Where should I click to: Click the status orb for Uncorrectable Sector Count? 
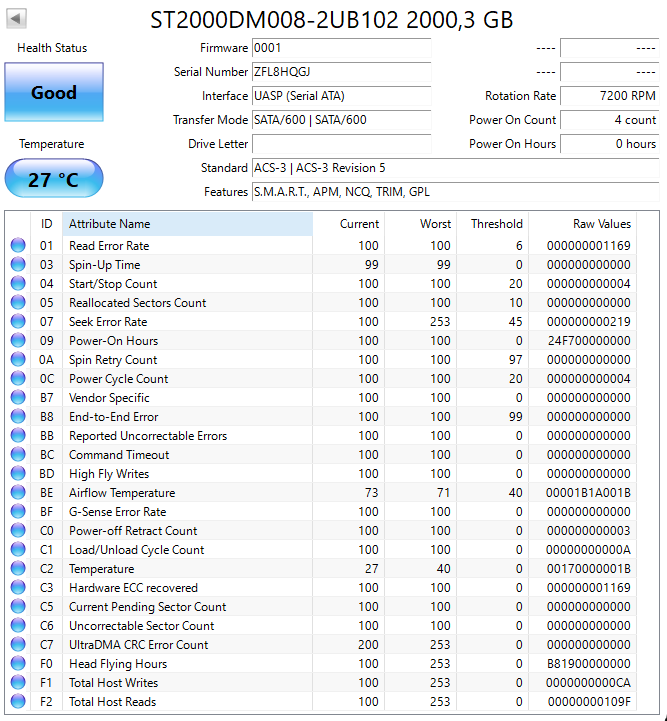[18, 626]
